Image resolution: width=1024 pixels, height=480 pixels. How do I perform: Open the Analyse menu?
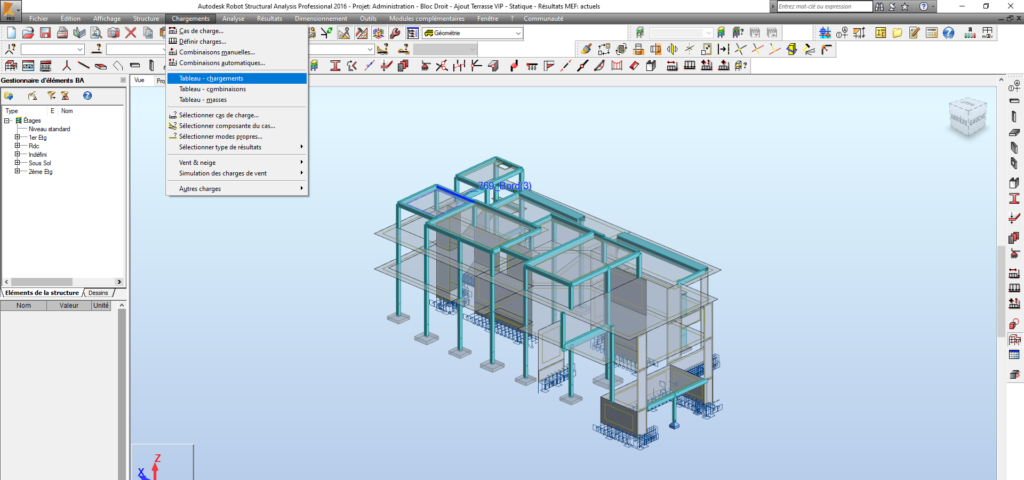(233, 19)
